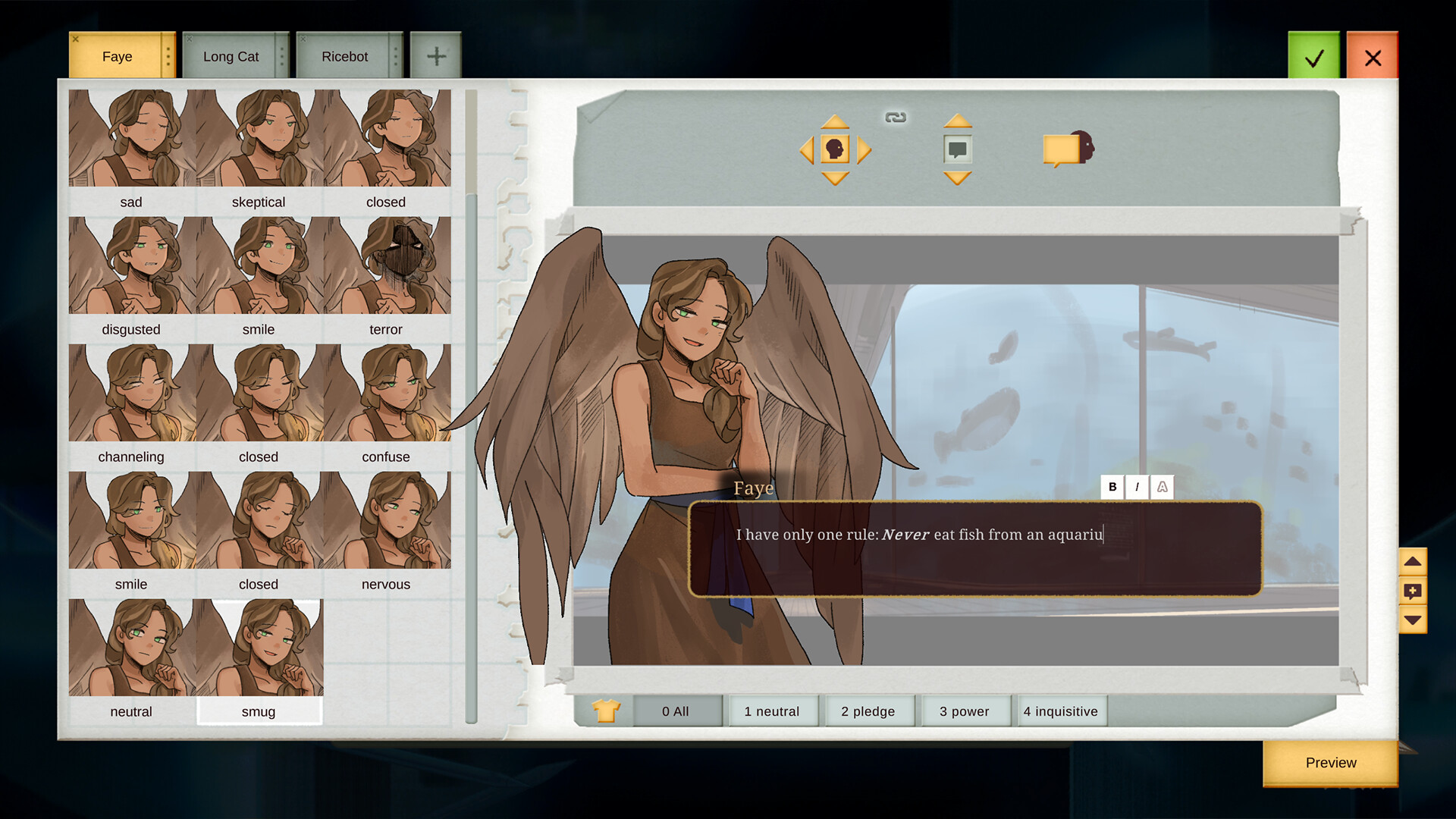Click the up arrow above the head icon
This screenshot has width=1456, height=819.
pyautogui.click(x=836, y=121)
